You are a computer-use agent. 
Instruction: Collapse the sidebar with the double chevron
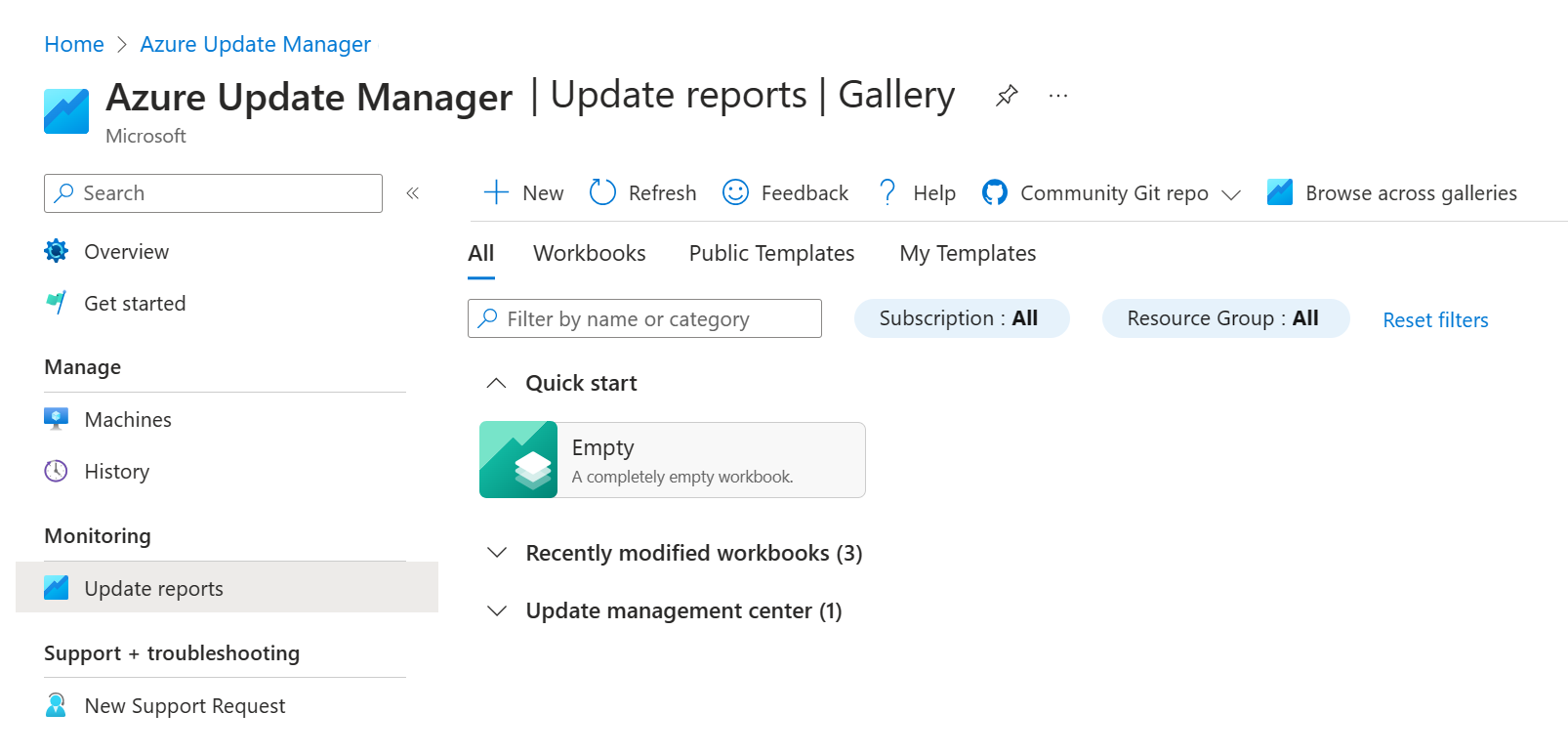(413, 193)
